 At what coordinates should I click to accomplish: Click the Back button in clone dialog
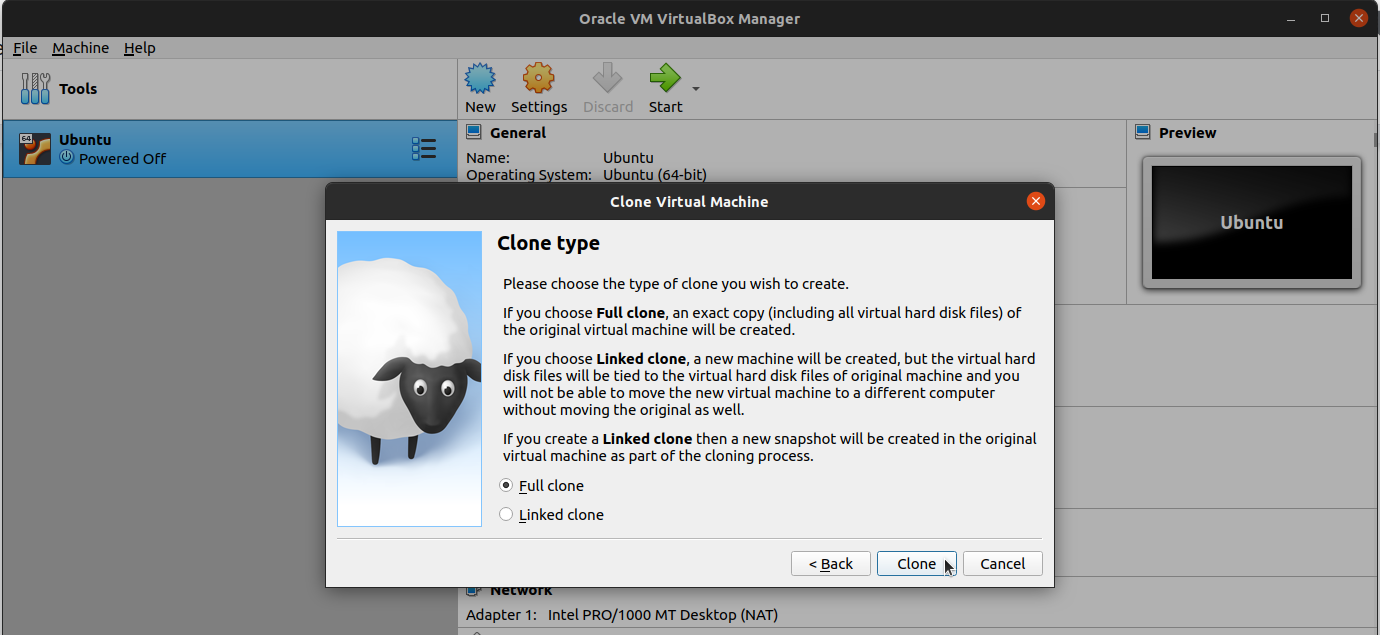point(831,564)
